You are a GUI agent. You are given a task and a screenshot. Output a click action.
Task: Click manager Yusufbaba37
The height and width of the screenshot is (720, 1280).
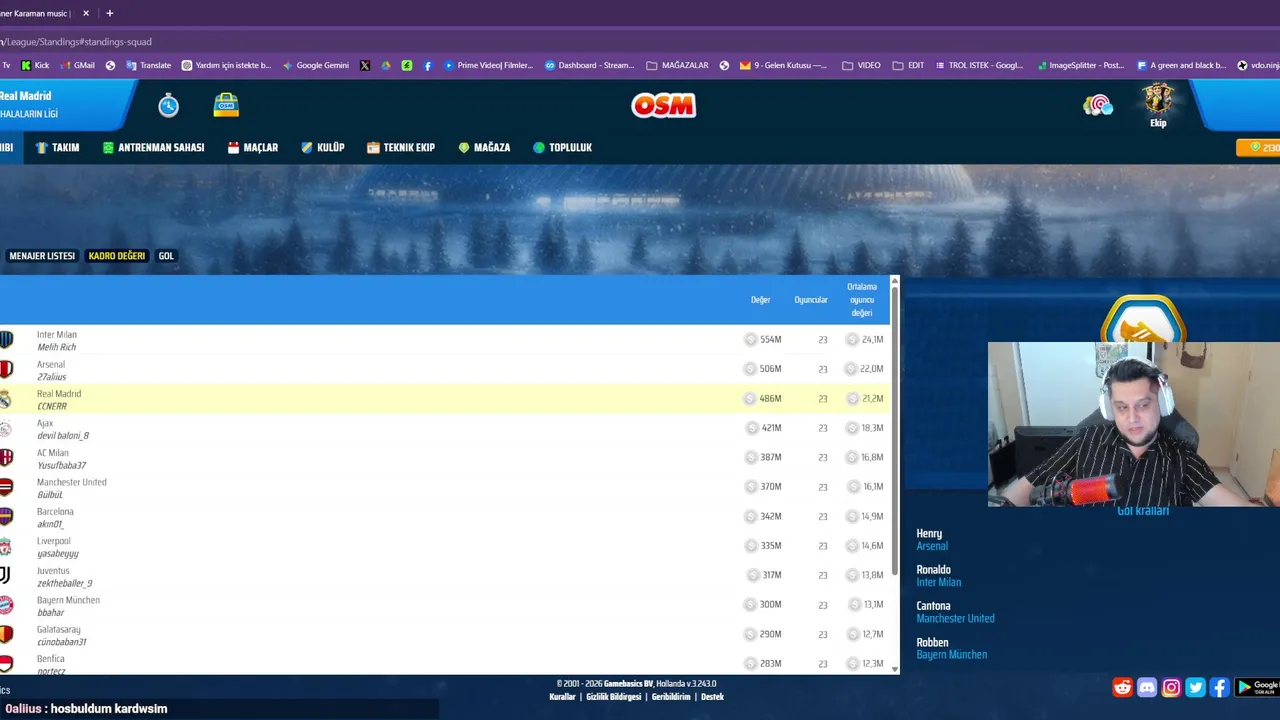(x=61, y=465)
